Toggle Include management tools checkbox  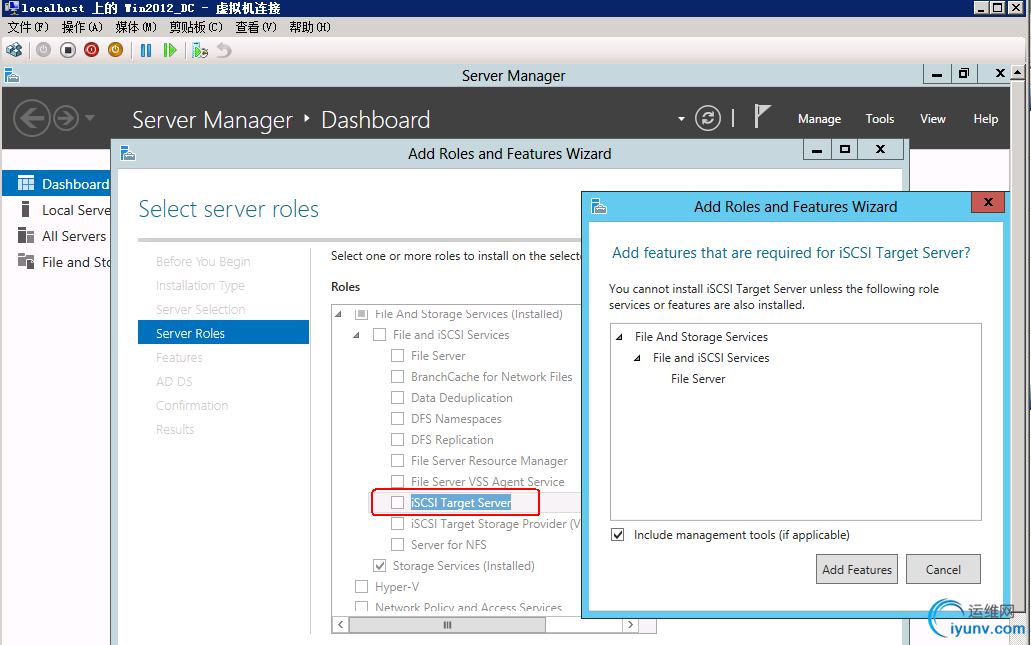pos(617,535)
